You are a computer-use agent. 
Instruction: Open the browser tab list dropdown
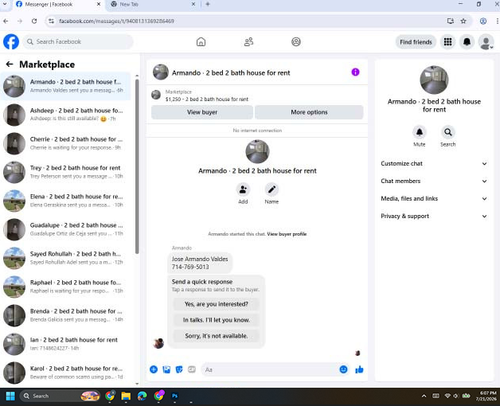[5, 4]
